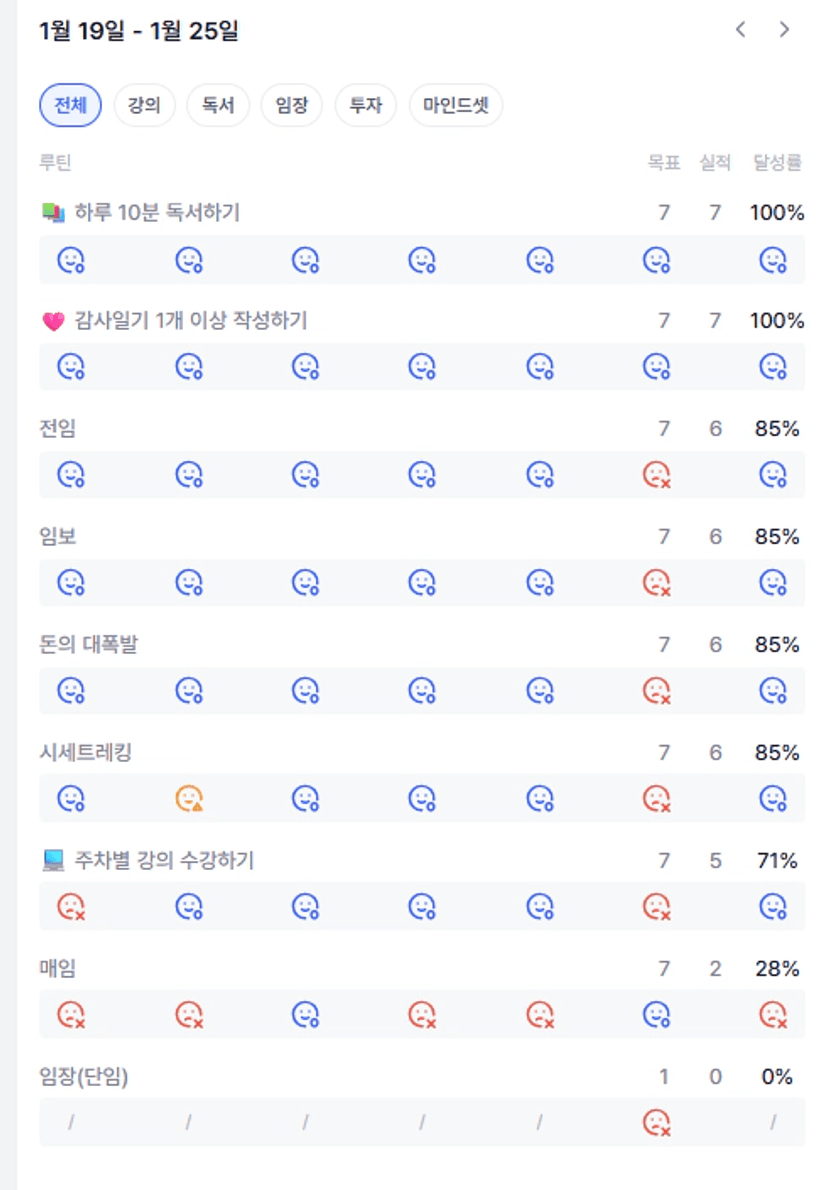This screenshot has width=827, height=1190.
Task: Click the 1월 19일 - 1월 25일 date range
Action: (138, 31)
